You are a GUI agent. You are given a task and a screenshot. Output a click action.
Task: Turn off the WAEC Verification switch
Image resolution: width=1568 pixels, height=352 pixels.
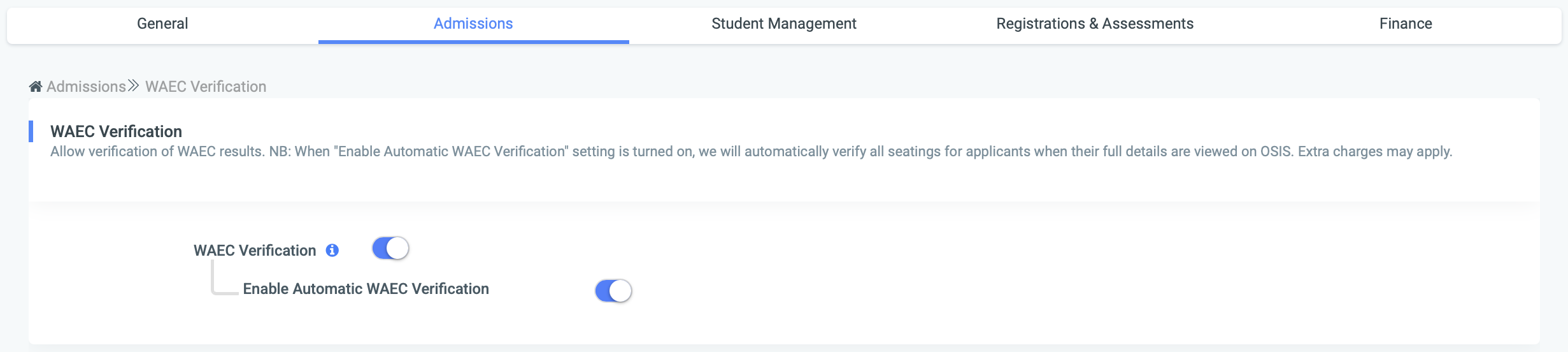(390, 248)
